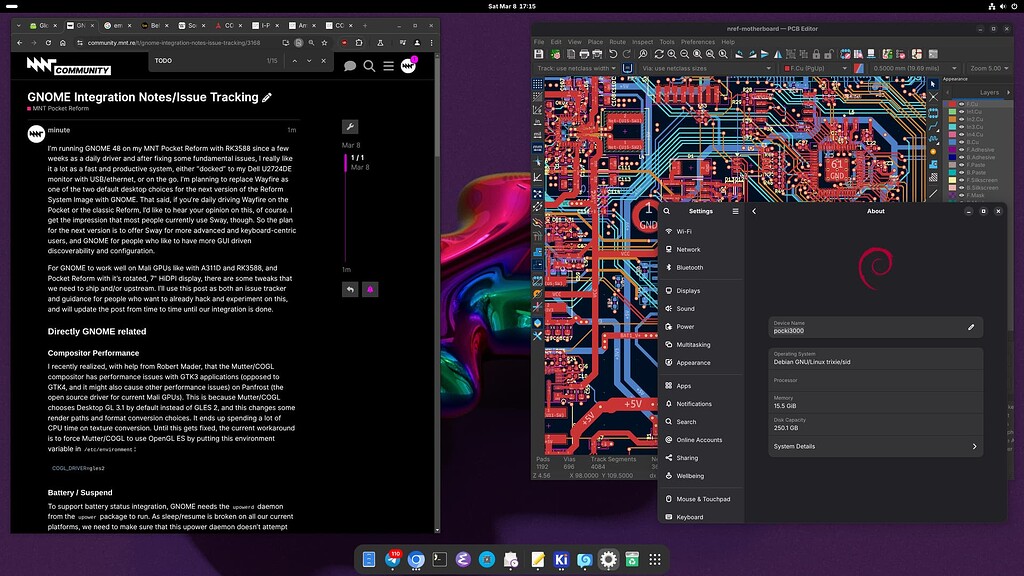Click the wrench admin icon beside the post
The height and width of the screenshot is (576, 1024).
pyautogui.click(x=349, y=127)
